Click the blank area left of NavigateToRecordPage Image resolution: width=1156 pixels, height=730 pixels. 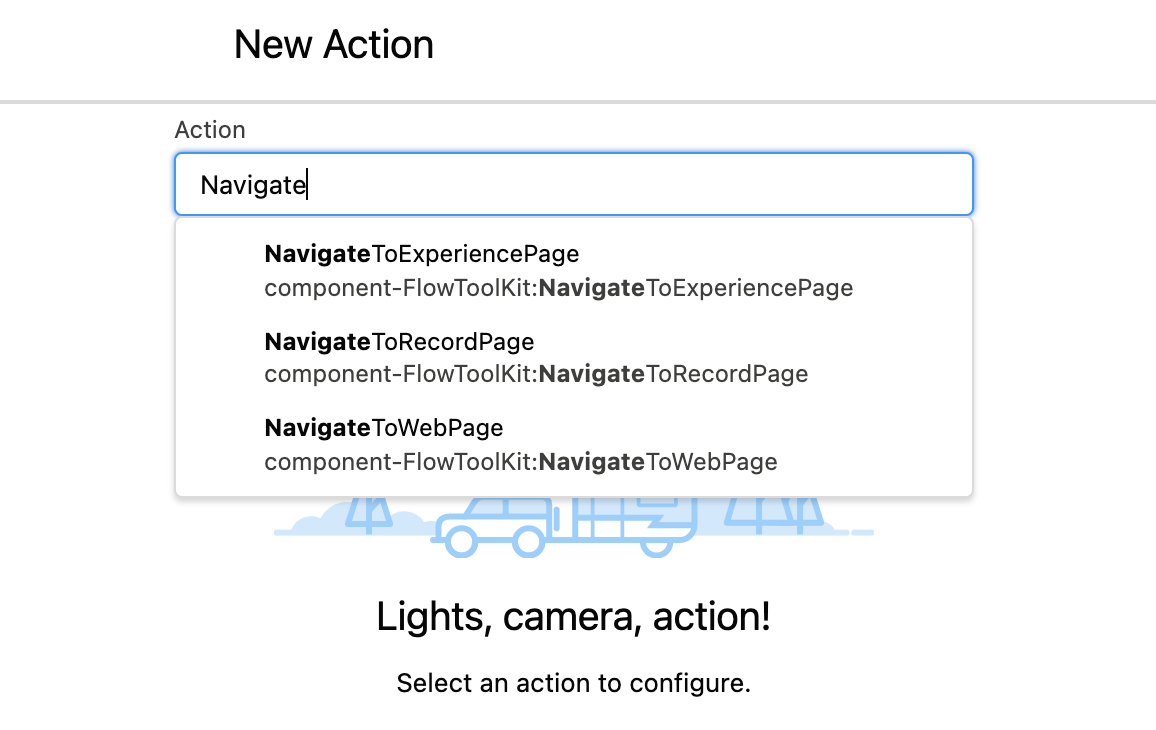pos(220,358)
